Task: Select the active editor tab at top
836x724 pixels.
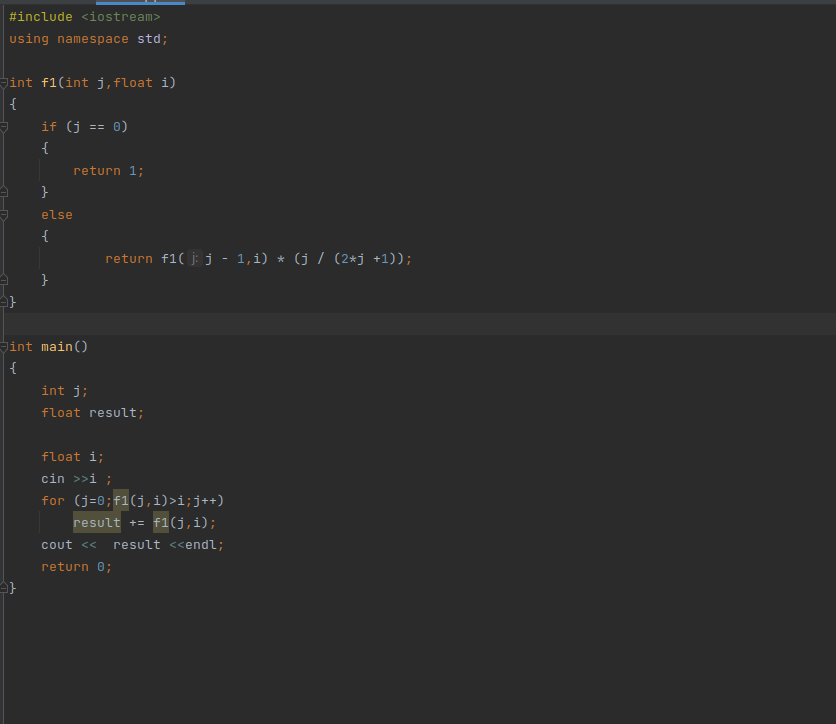Action: point(140,3)
